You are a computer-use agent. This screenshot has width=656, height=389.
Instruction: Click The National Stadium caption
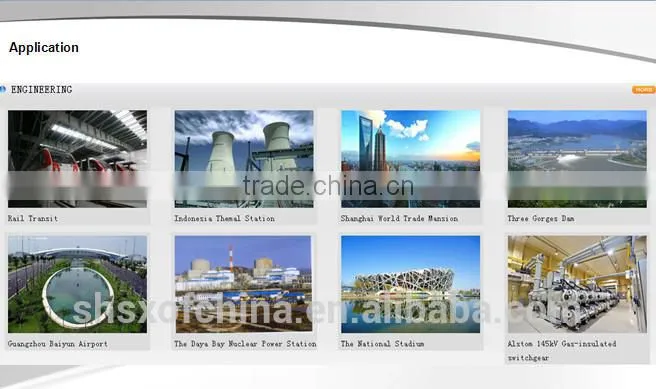(x=382, y=344)
